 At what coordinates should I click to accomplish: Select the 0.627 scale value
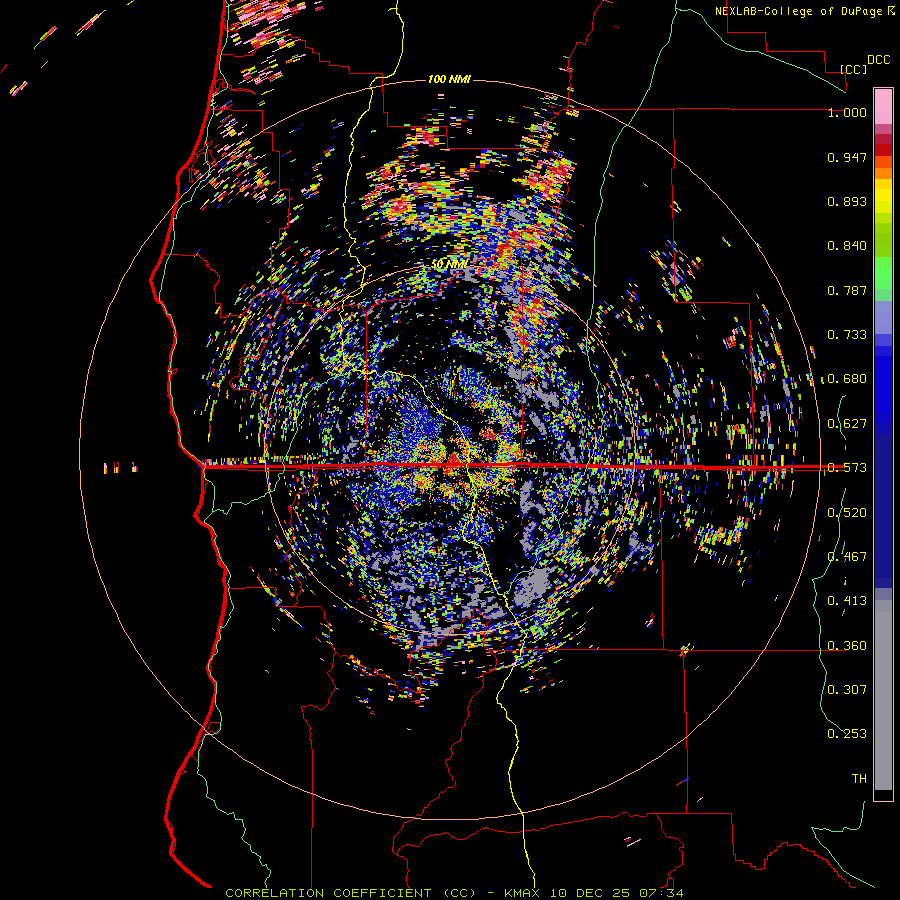point(847,424)
